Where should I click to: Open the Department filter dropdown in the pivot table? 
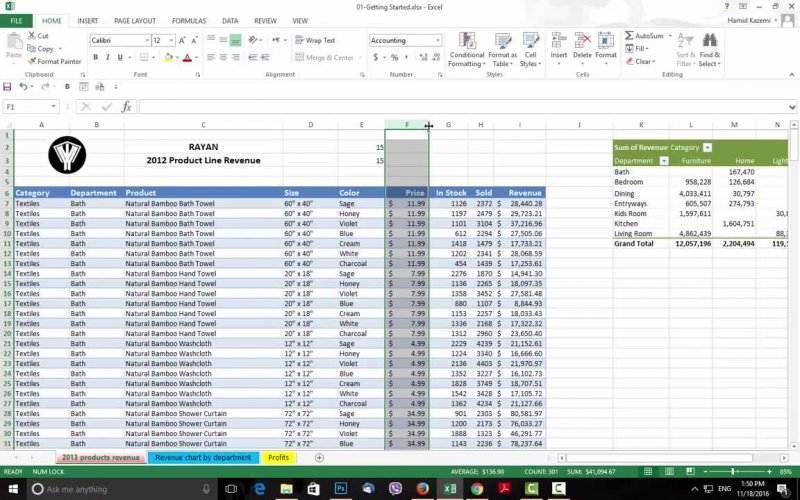(663, 160)
